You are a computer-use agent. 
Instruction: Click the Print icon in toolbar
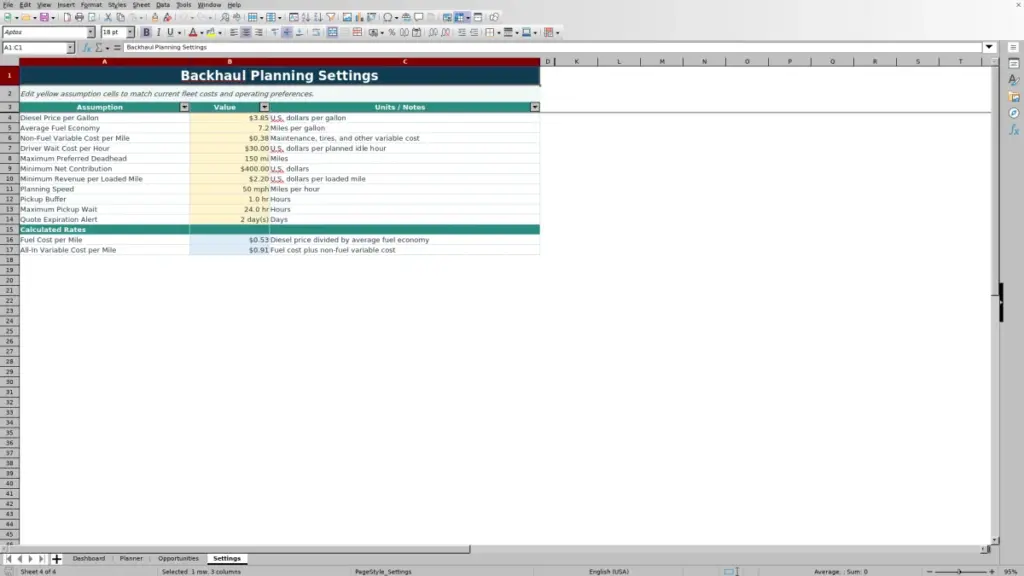point(79,17)
